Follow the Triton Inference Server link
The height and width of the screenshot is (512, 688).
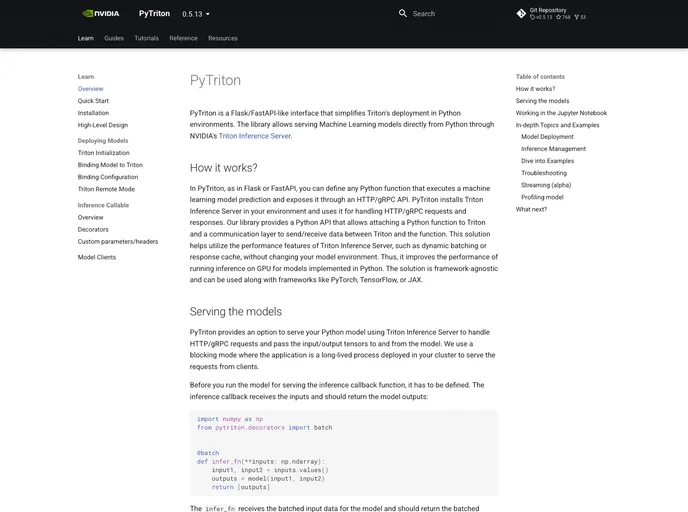(x=254, y=136)
